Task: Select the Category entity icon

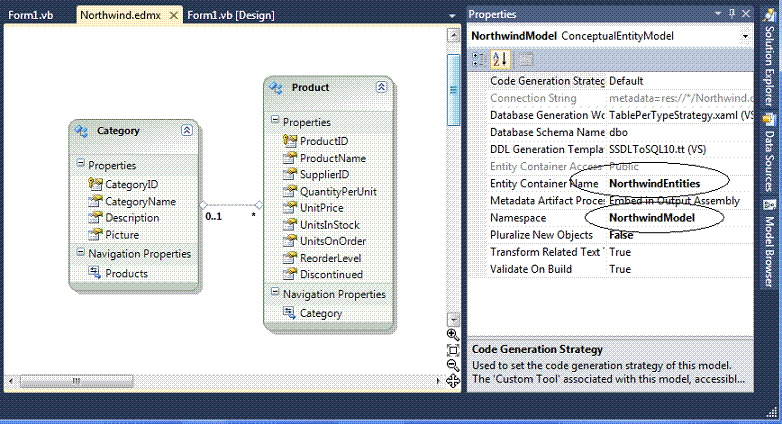Action: (x=81, y=131)
